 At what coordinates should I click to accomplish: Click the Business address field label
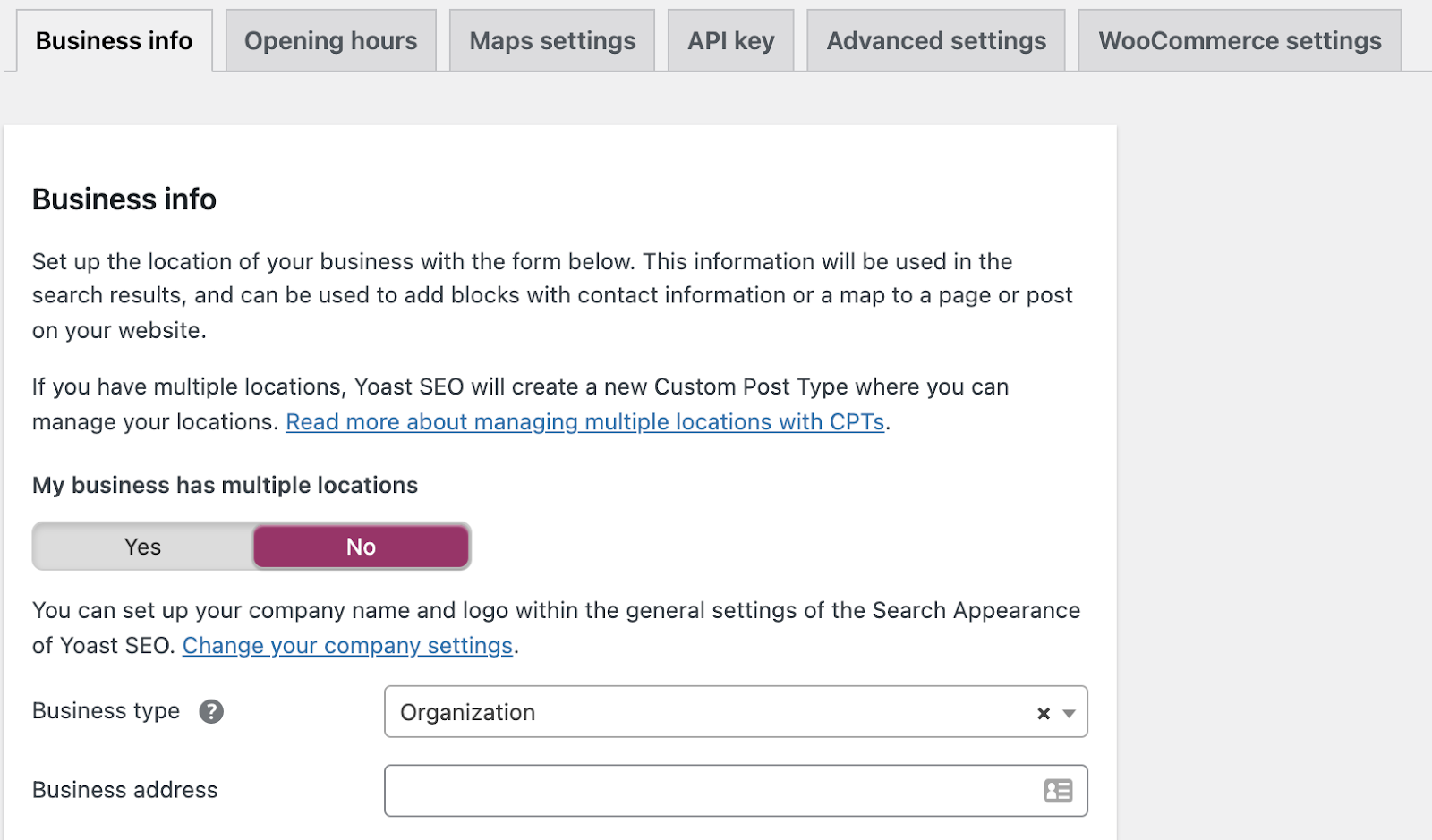click(124, 790)
